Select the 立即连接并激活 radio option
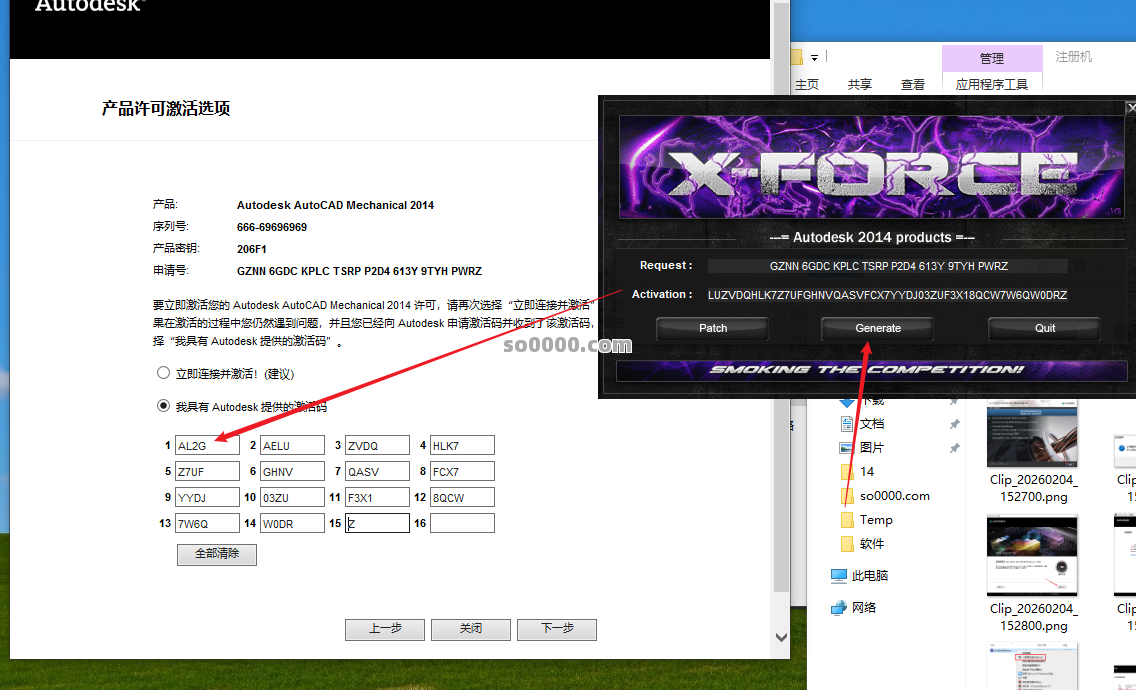Image resolution: width=1136 pixels, height=690 pixels. [x=164, y=373]
